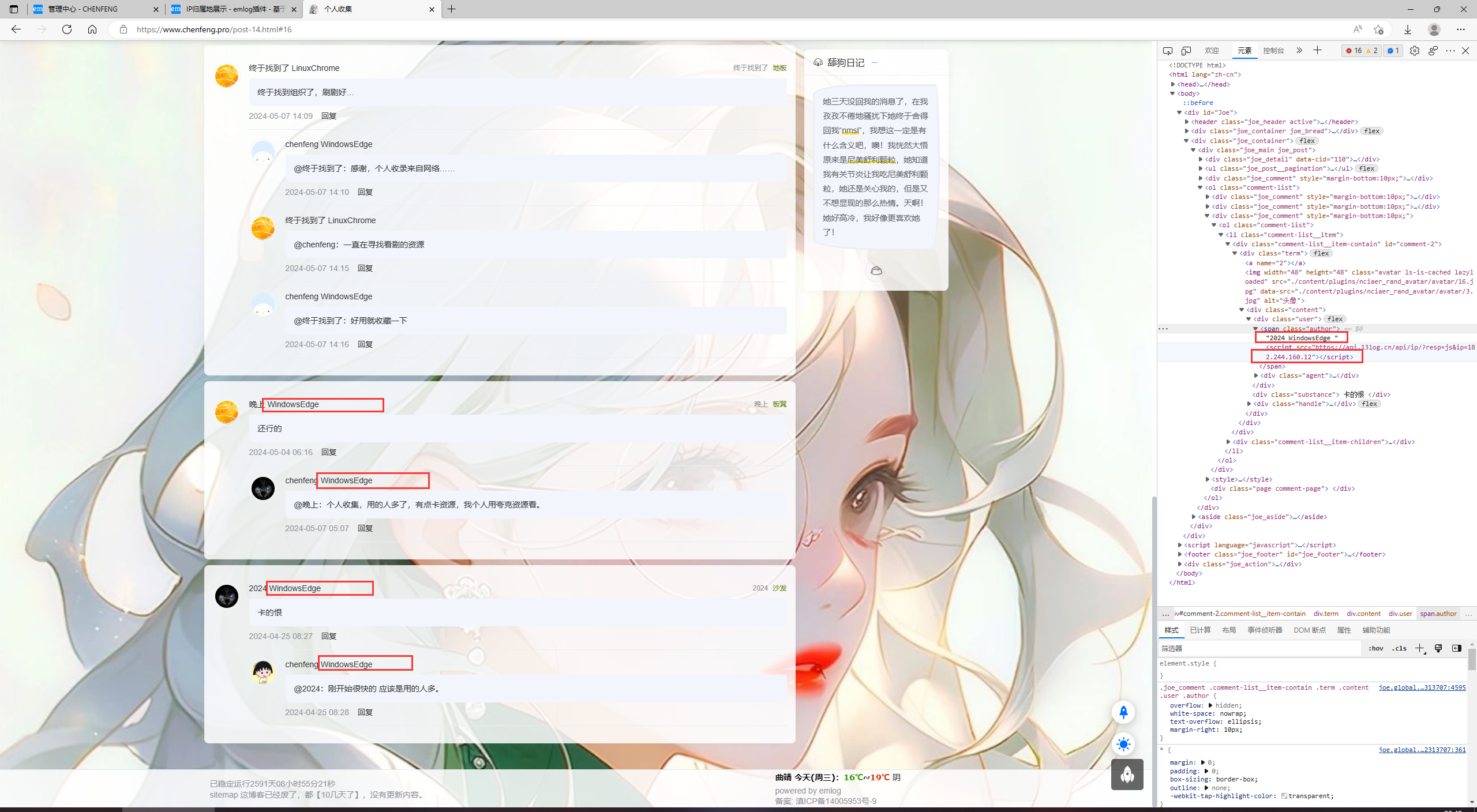The image size is (1477, 812).
Task: Toggle the .cls element classes panel
Action: (x=1399, y=648)
